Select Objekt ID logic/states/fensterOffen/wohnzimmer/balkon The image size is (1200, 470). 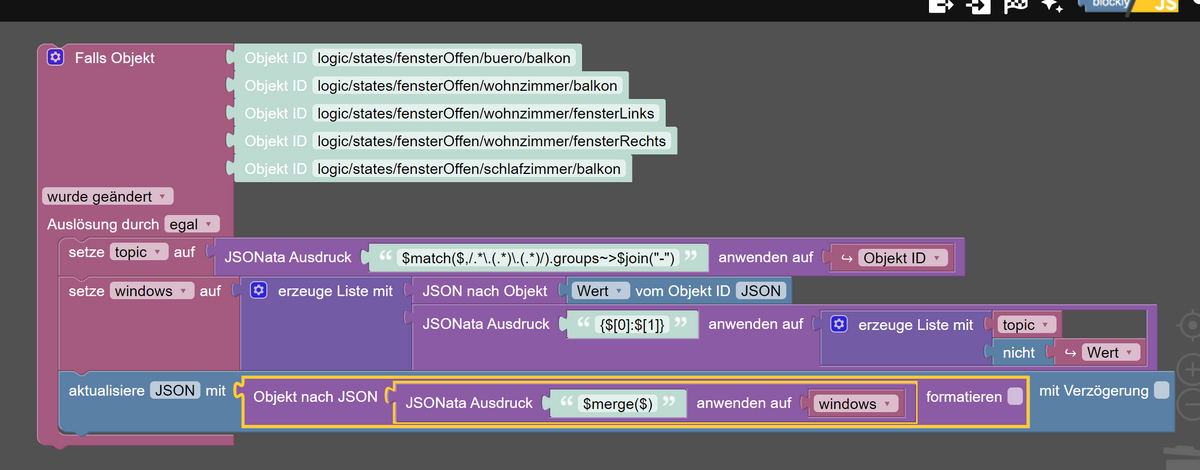tap(469, 86)
